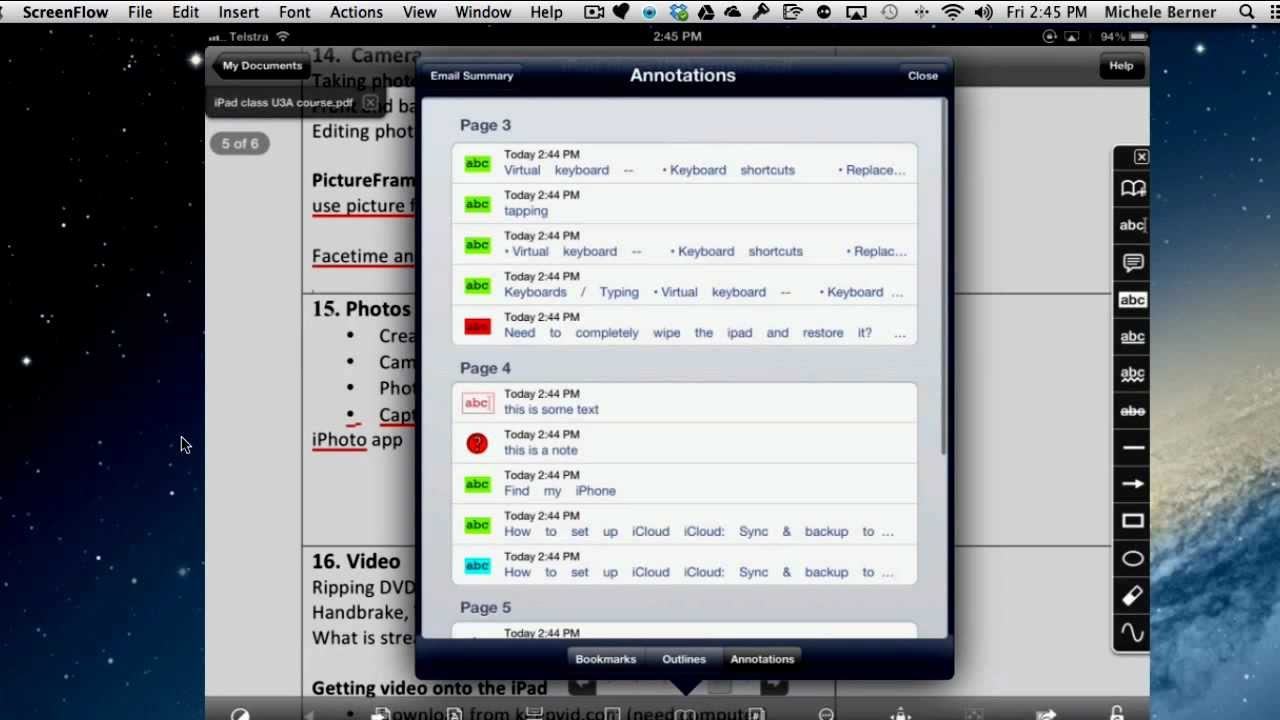
Task: Open annotation 'Find my iPhone'
Action: pos(684,484)
